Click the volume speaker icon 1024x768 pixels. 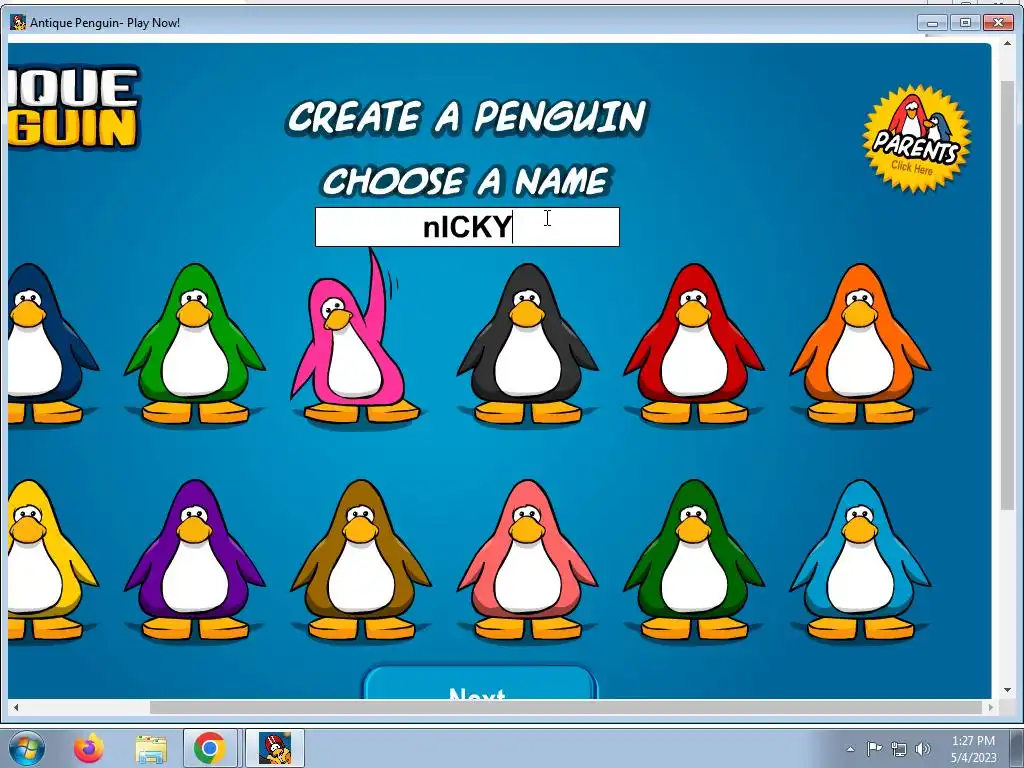[923, 749]
